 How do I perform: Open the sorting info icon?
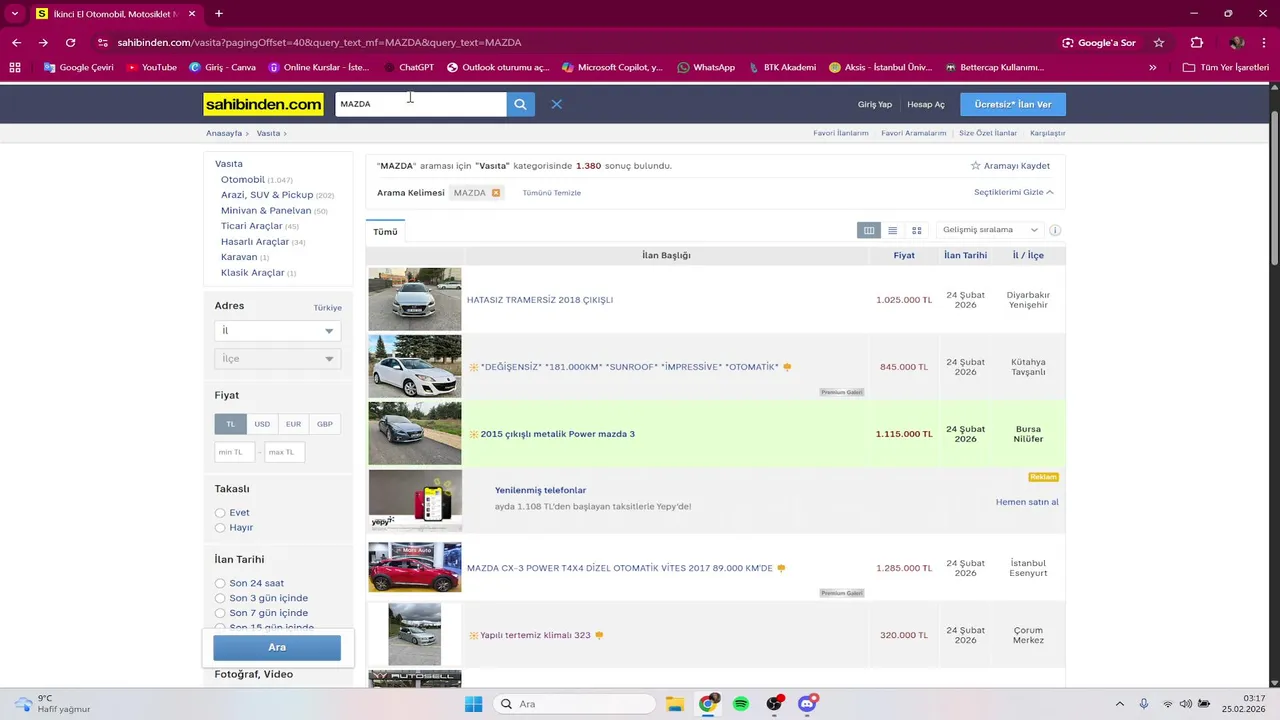tap(1055, 230)
